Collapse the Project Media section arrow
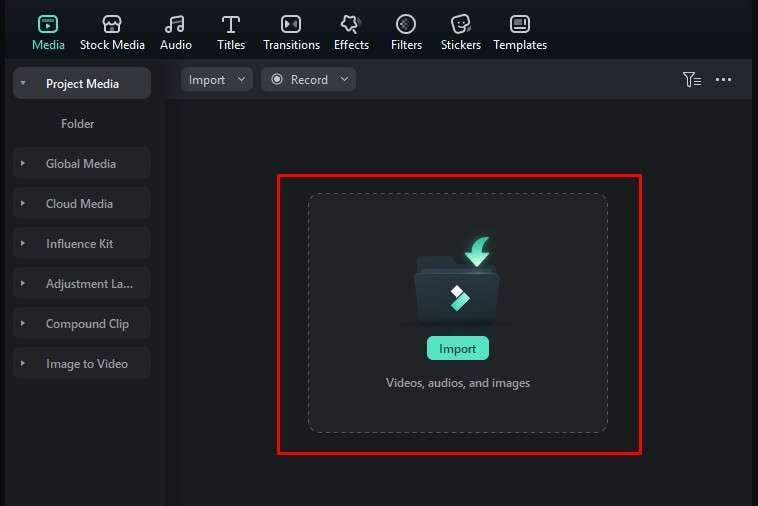Viewport: 758px width, 506px height. pos(23,83)
